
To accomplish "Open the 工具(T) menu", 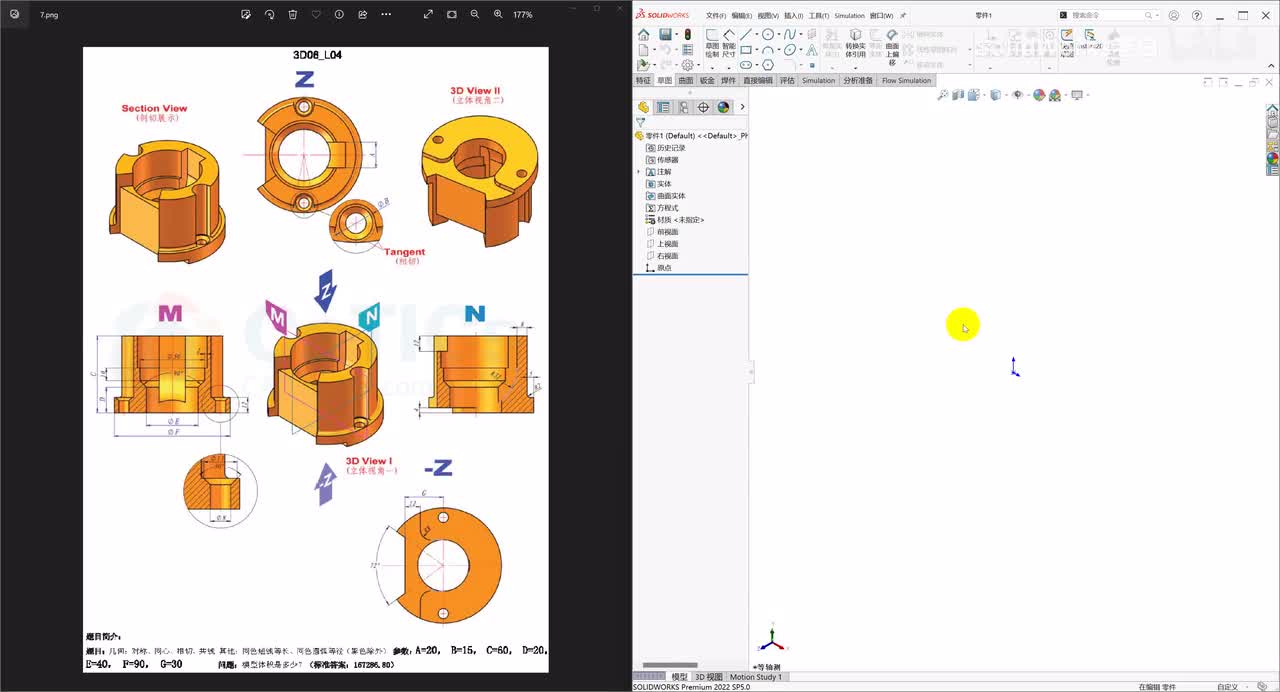I will coord(819,16).
